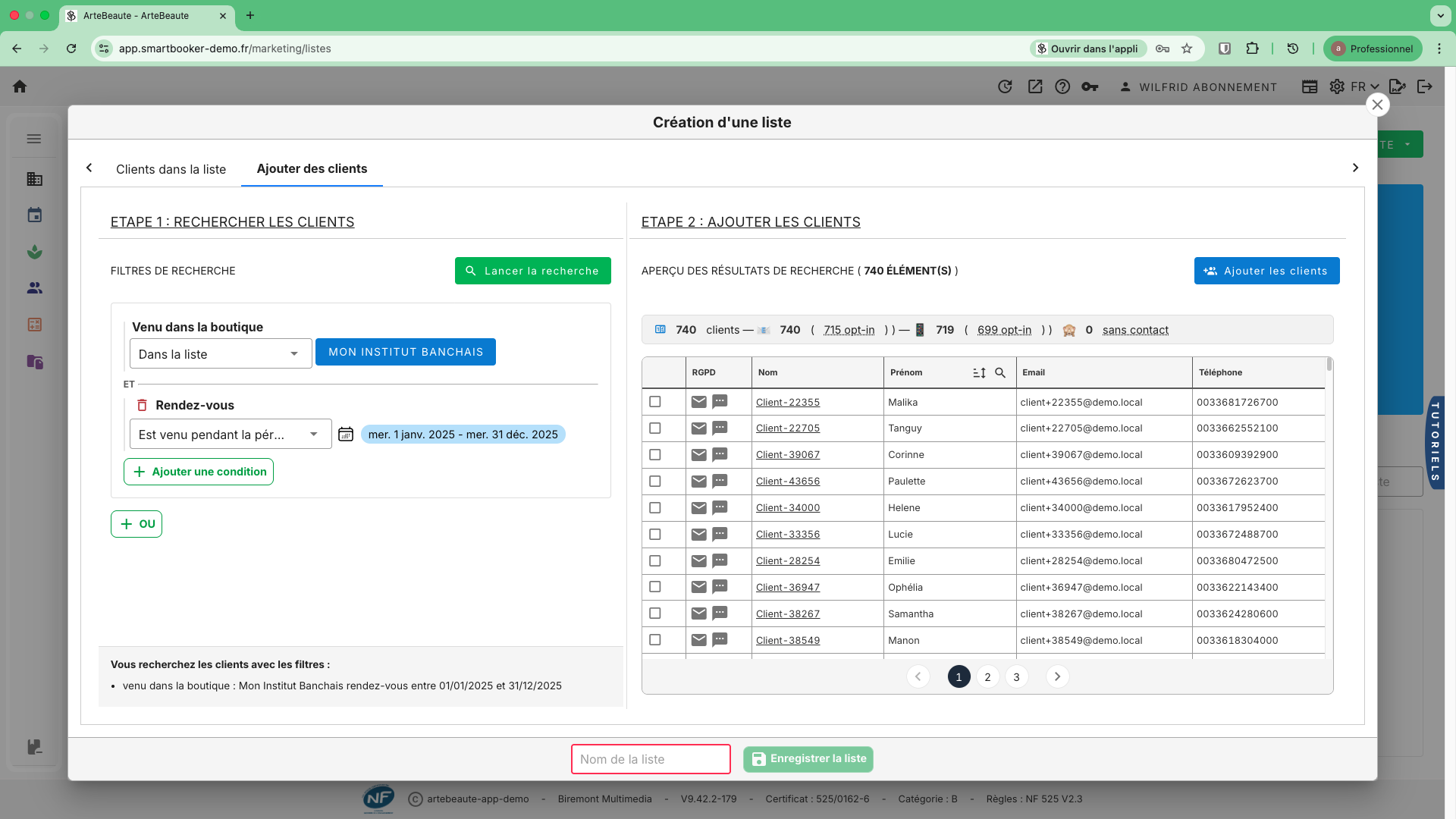Click the red trash icon beside Rendez-vous
Viewport: 1456px width, 819px height.
pyautogui.click(x=142, y=405)
